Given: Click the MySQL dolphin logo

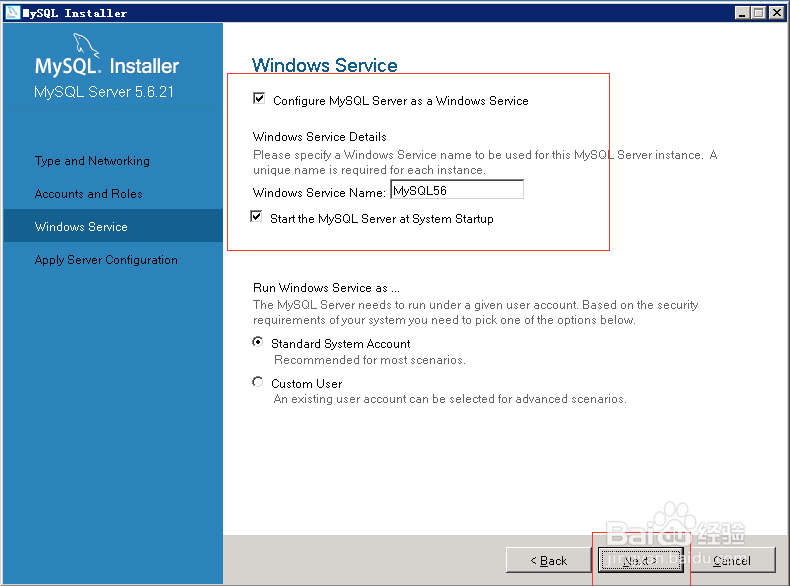Looking at the screenshot, I should pyautogui.click(x=86, y=45).
